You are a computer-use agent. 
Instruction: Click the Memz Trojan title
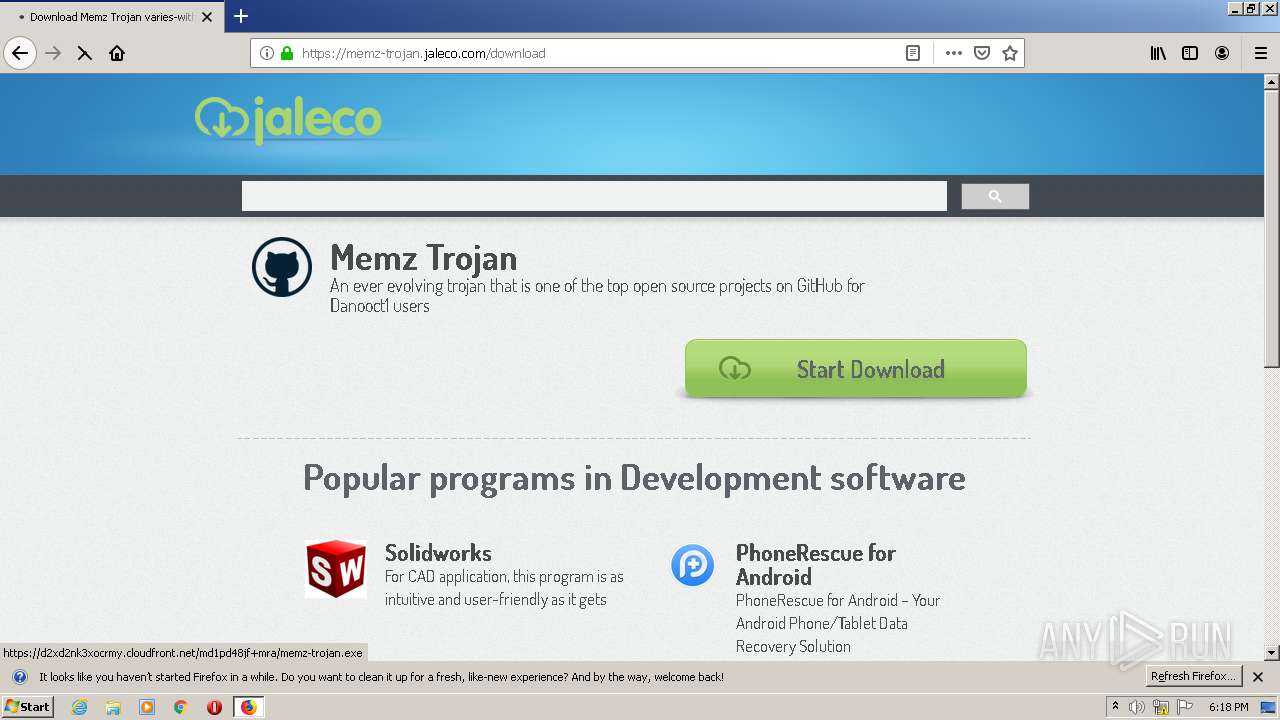424,257
